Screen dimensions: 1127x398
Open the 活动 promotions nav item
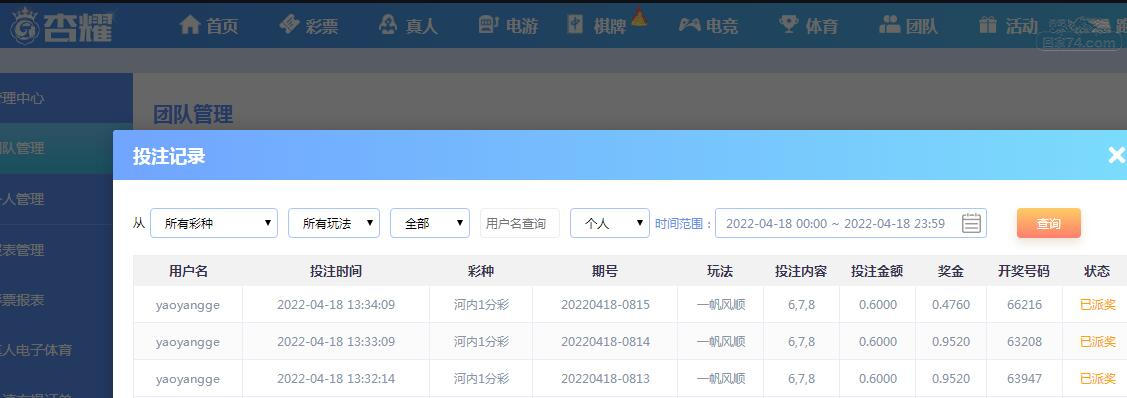(x=1008, y=26)
